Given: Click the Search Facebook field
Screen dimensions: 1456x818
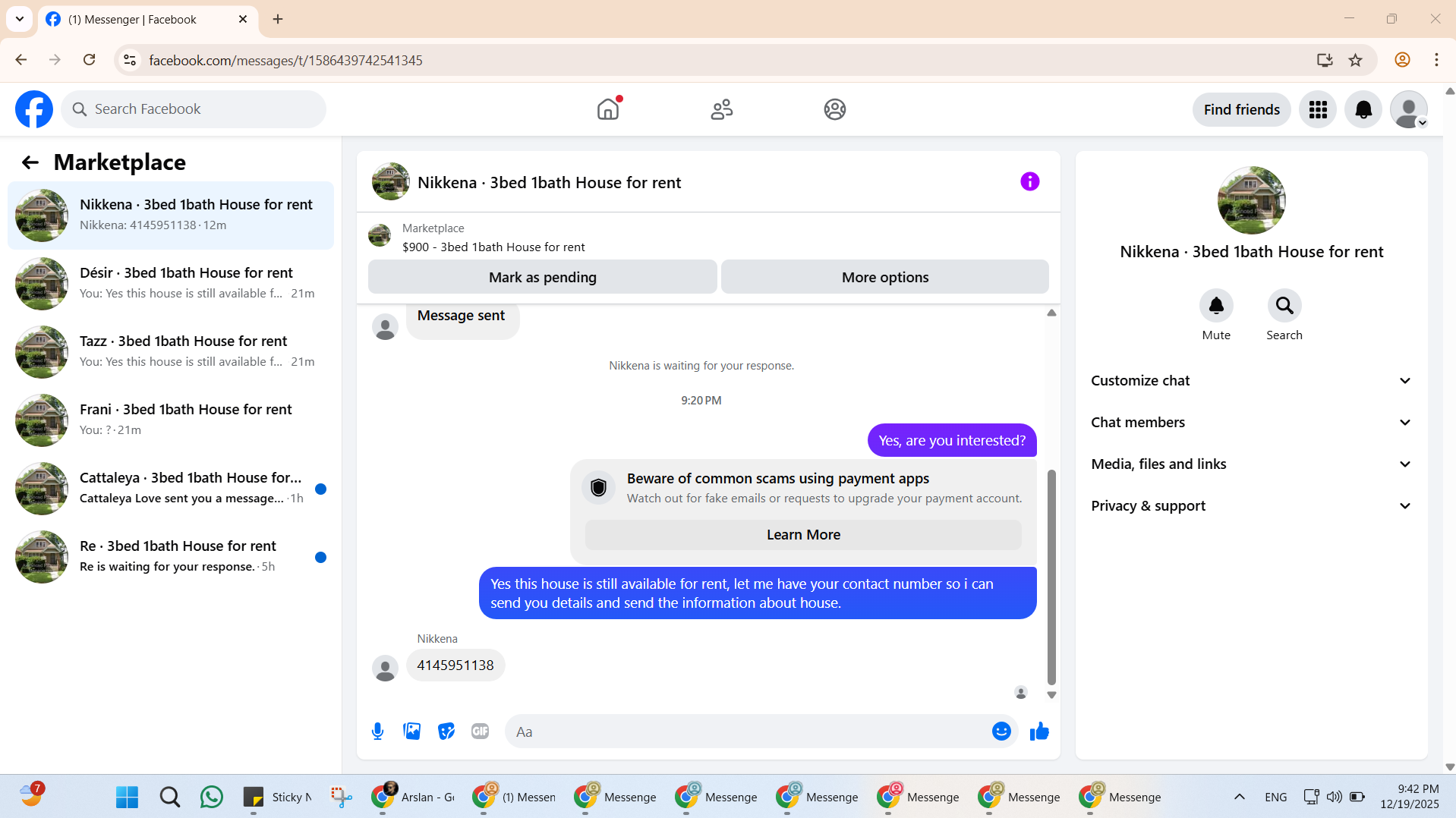Looking at the screenshot, I should [x=194, y=109].
